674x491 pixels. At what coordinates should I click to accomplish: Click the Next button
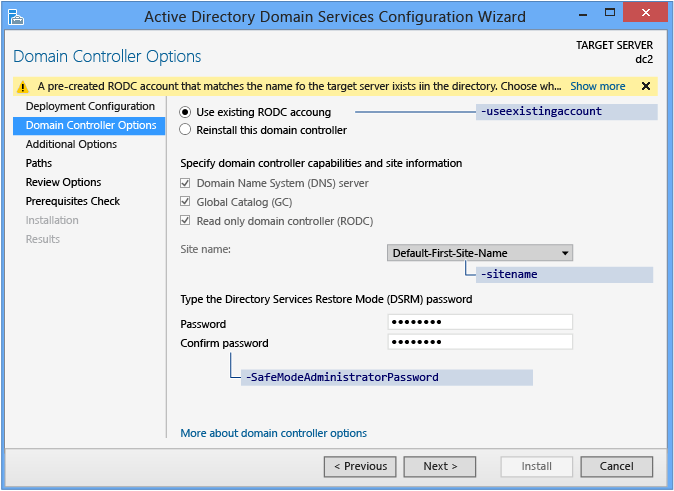[440, 466]
